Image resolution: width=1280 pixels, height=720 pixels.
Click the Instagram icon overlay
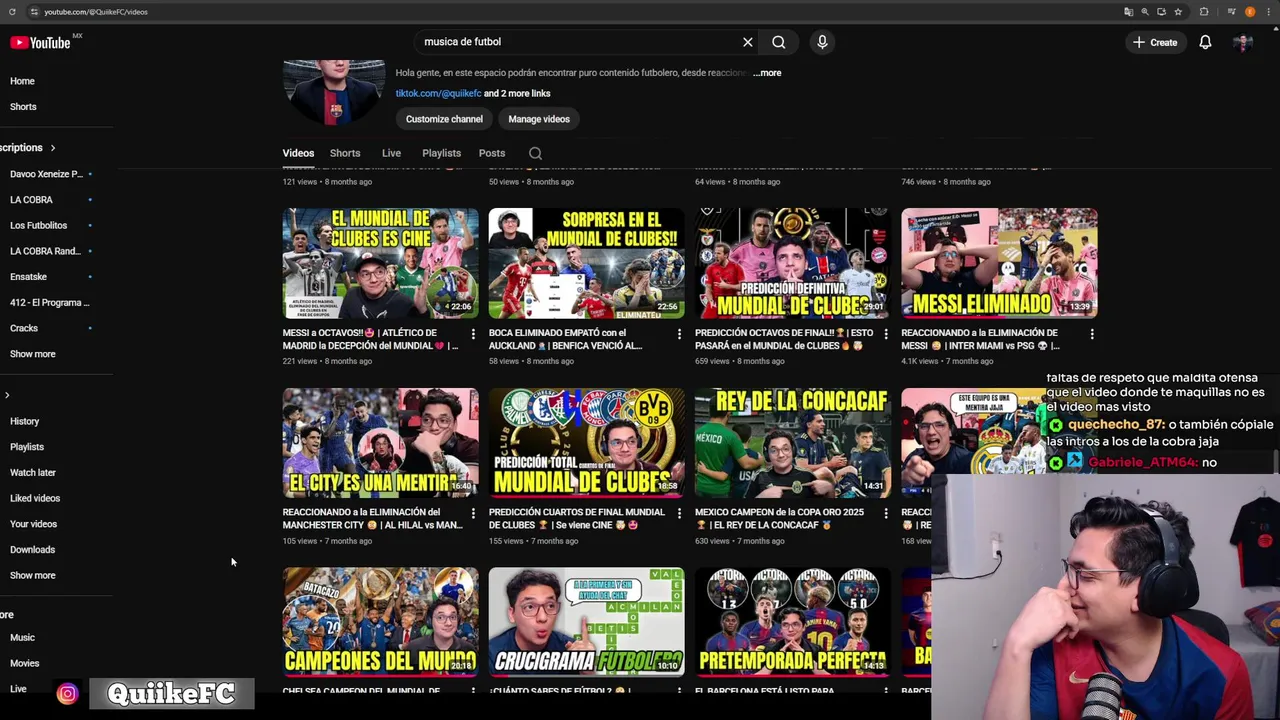[x=67, y=694]
